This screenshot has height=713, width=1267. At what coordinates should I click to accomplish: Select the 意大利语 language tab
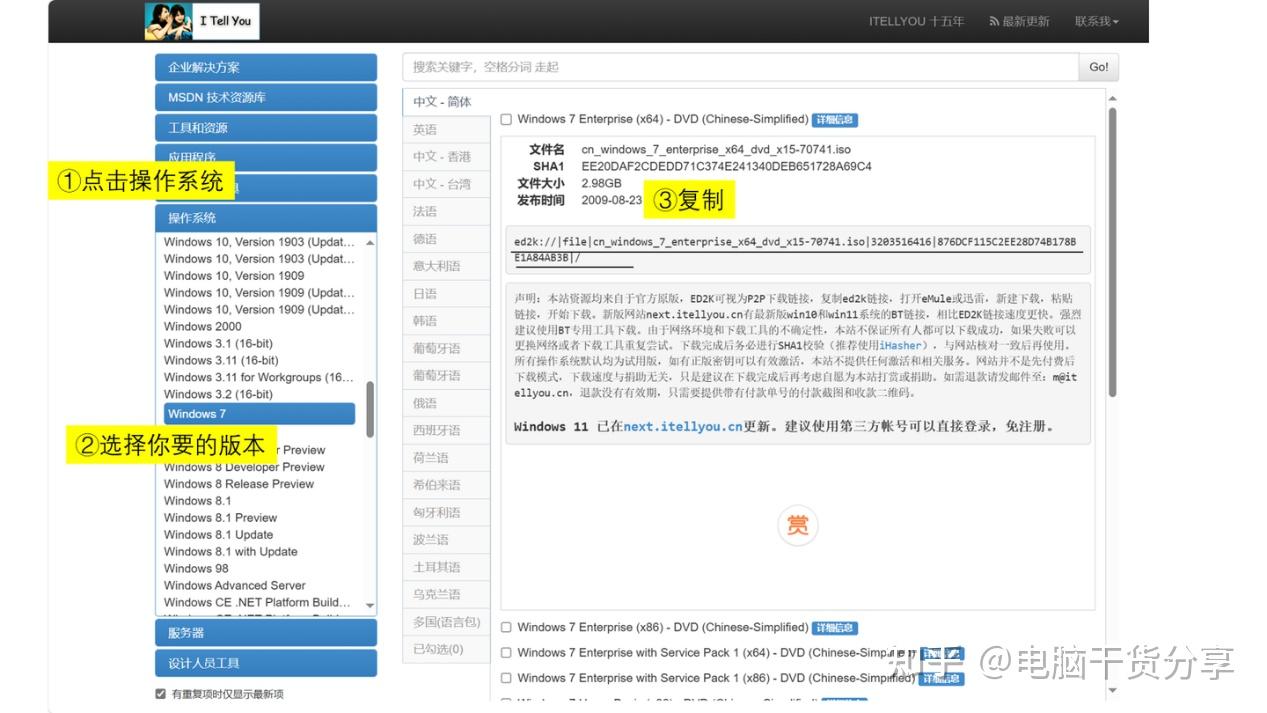pos(446,266)
